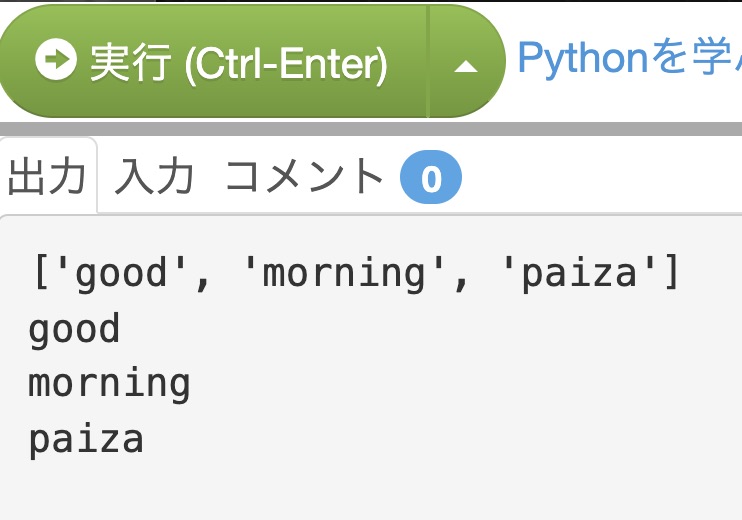The height and width of the screenshot is (520, 742).
Task: Click 'paiza' inside the bracketed list
Action: pyautogui.click(x=579, y=273)
